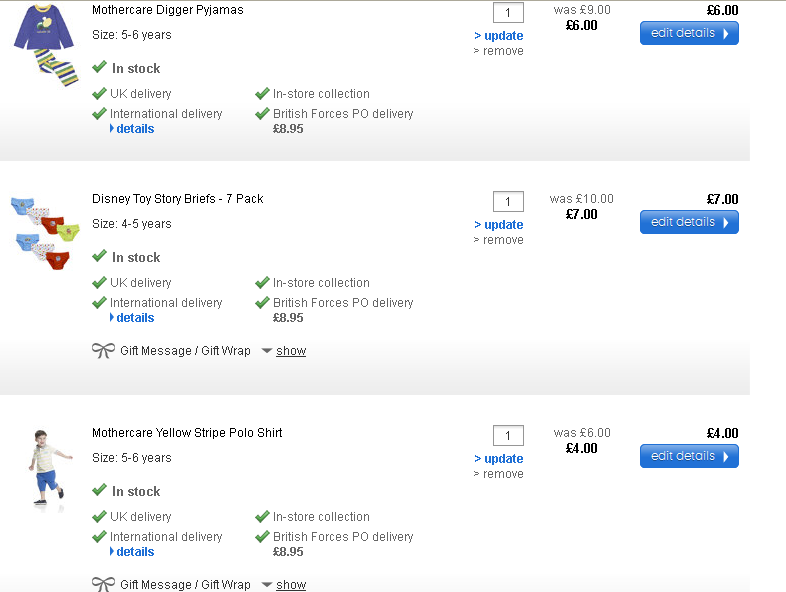Click International delivery checkmark for Toy Story Briefs
The image size is (786, 592).
click(x=99, y=302)
